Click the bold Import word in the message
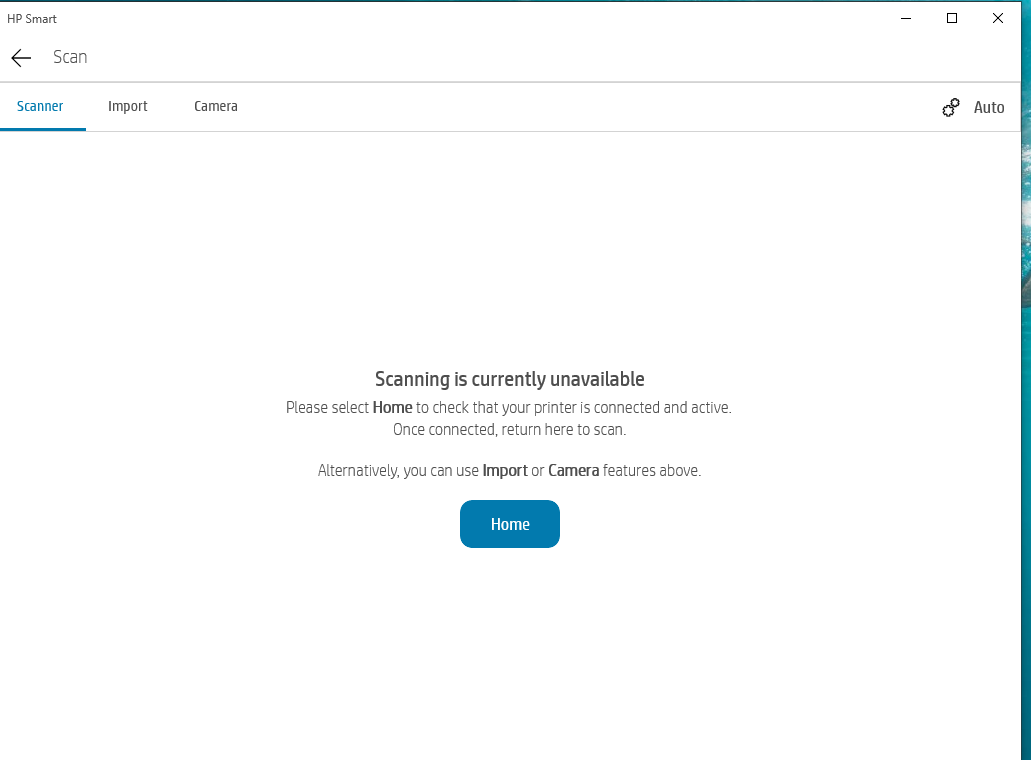The height and width of the screenshot is (760, 1031). [505, 470]
